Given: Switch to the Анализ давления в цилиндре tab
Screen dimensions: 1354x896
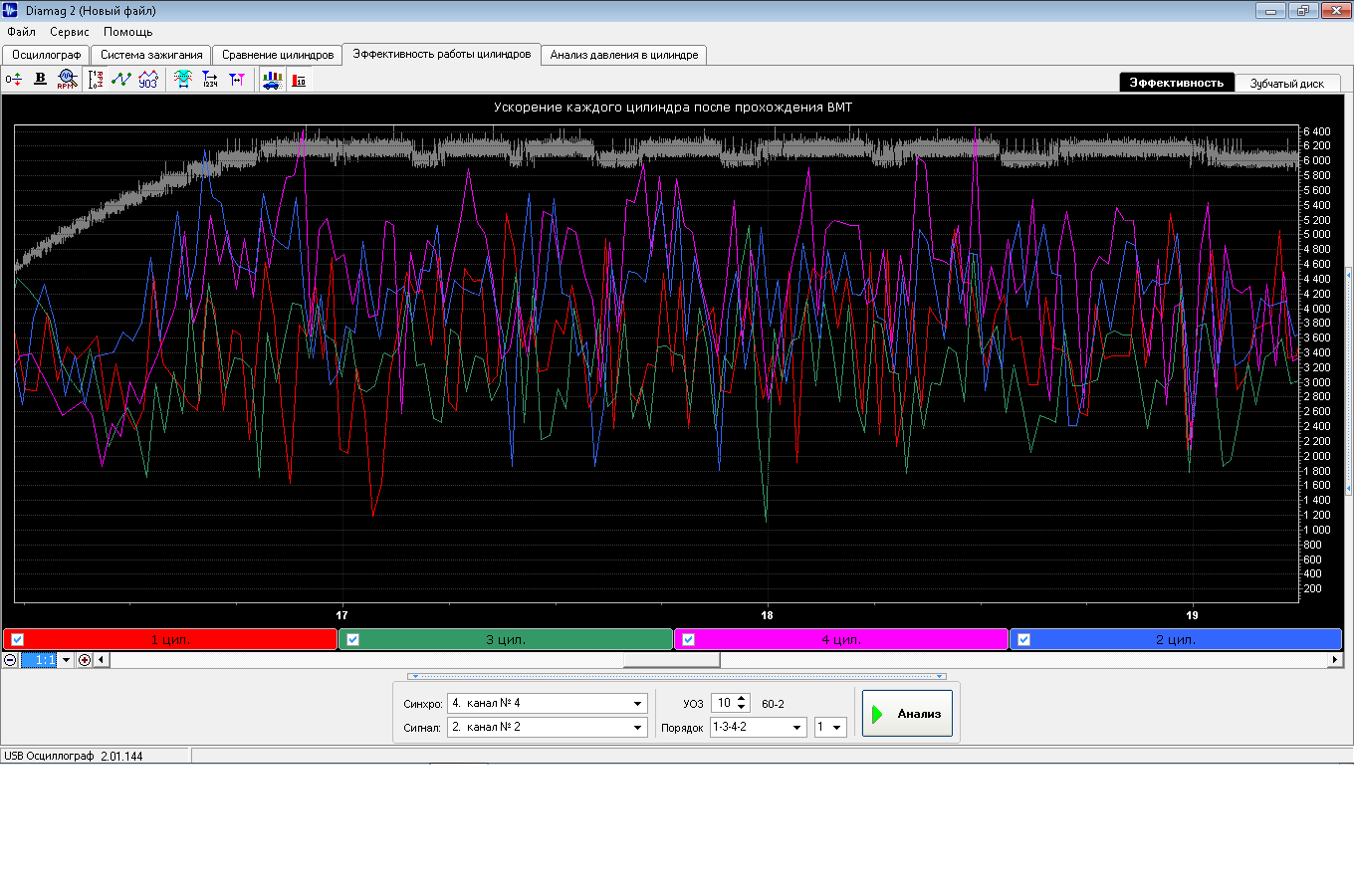Looking at the screenshot, I should click(x=624, y=55).
